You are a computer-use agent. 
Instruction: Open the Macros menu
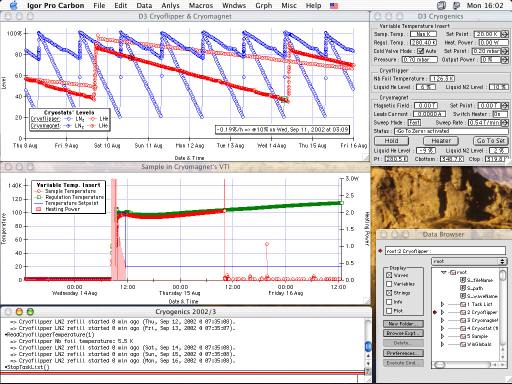click(x=201, y=6)
